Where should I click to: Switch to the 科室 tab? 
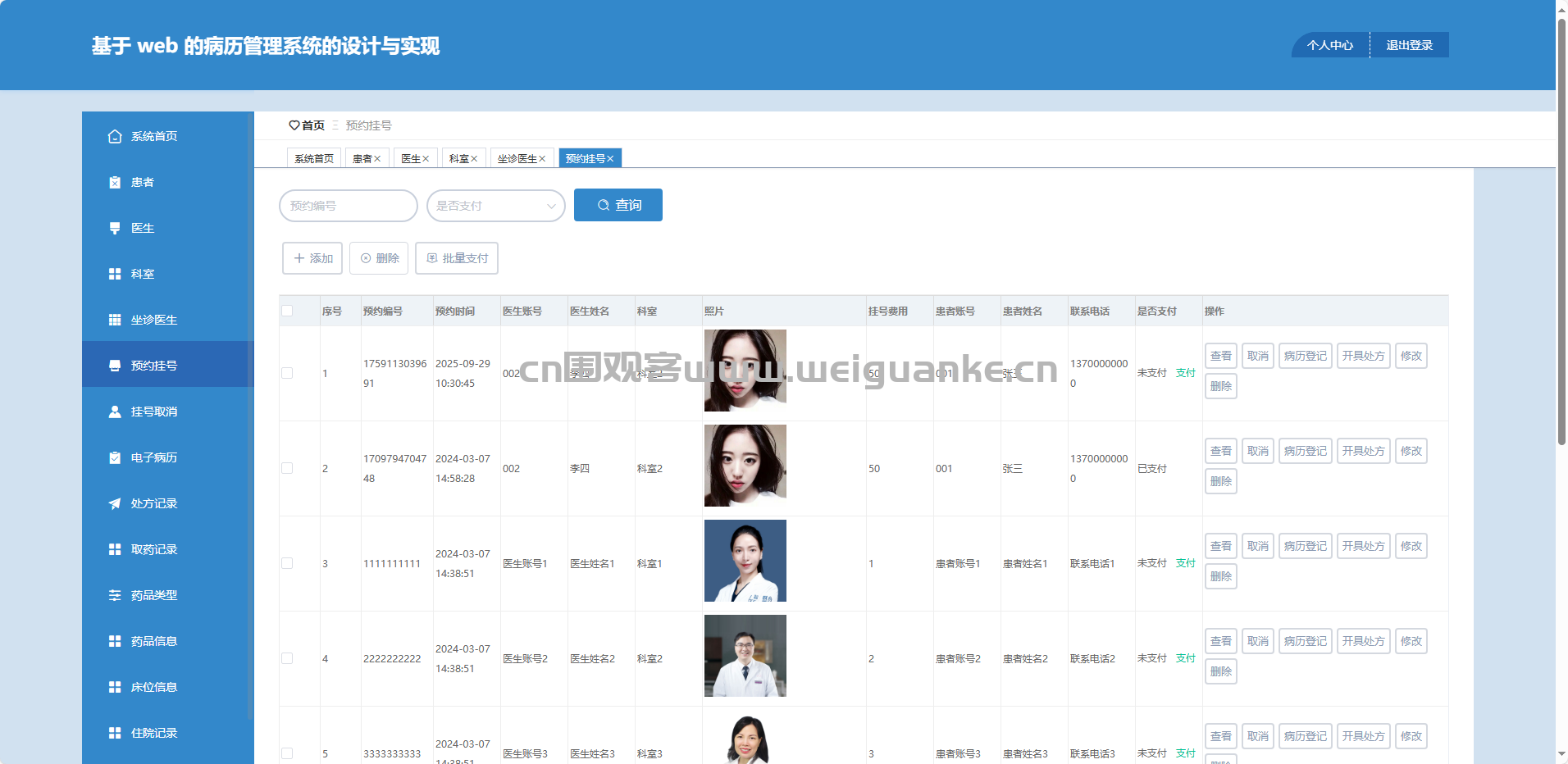click(463, 158)
